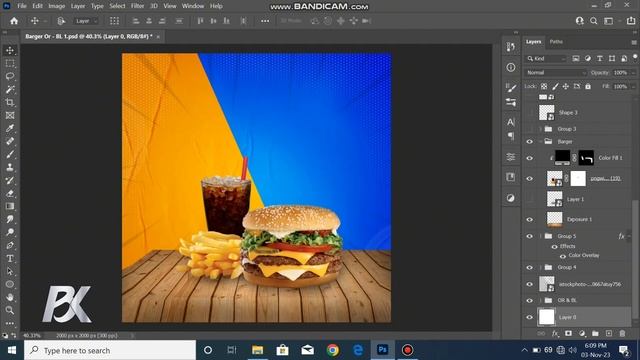Lock transparent pixels
Viewport: 640px width, 360px height.
click(x=544, y=87)
